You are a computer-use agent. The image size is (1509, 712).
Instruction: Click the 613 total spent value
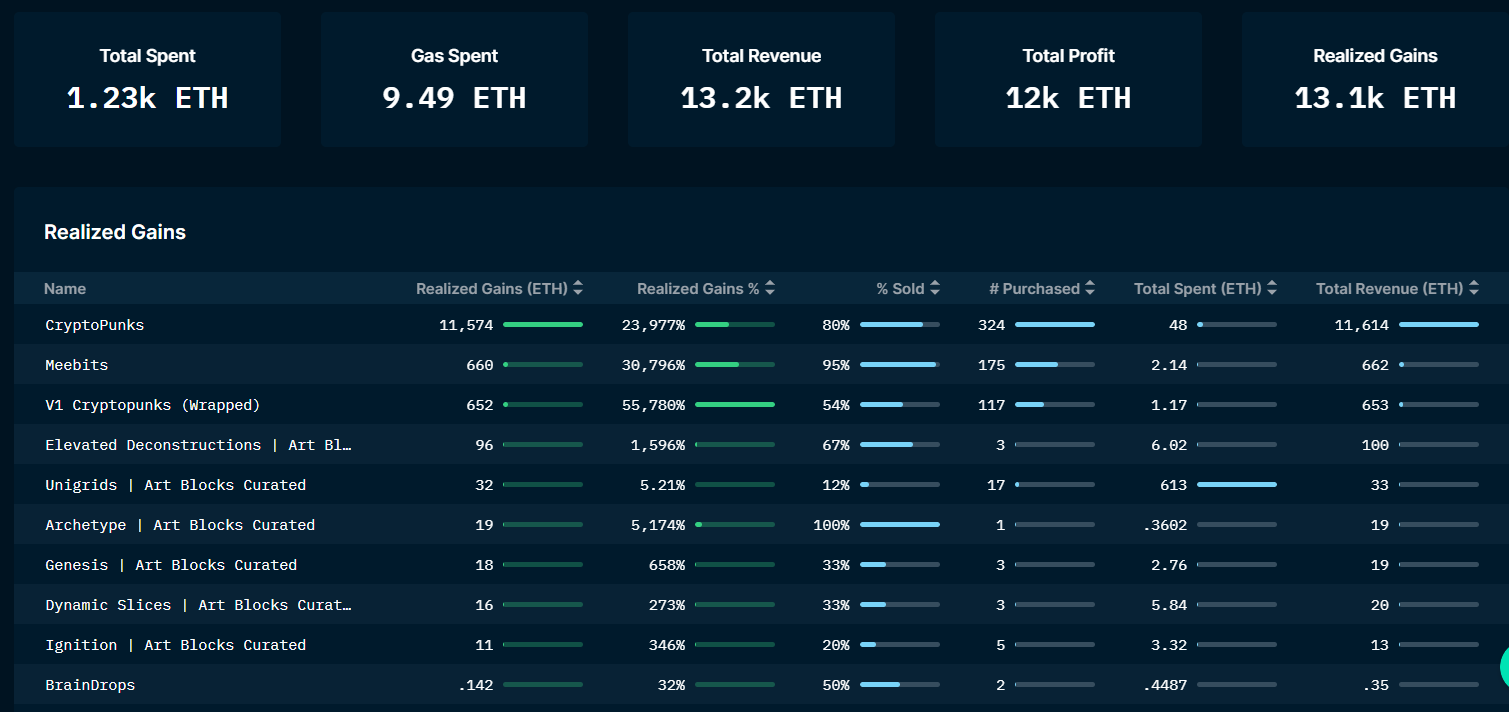[x=1174, y=485]
